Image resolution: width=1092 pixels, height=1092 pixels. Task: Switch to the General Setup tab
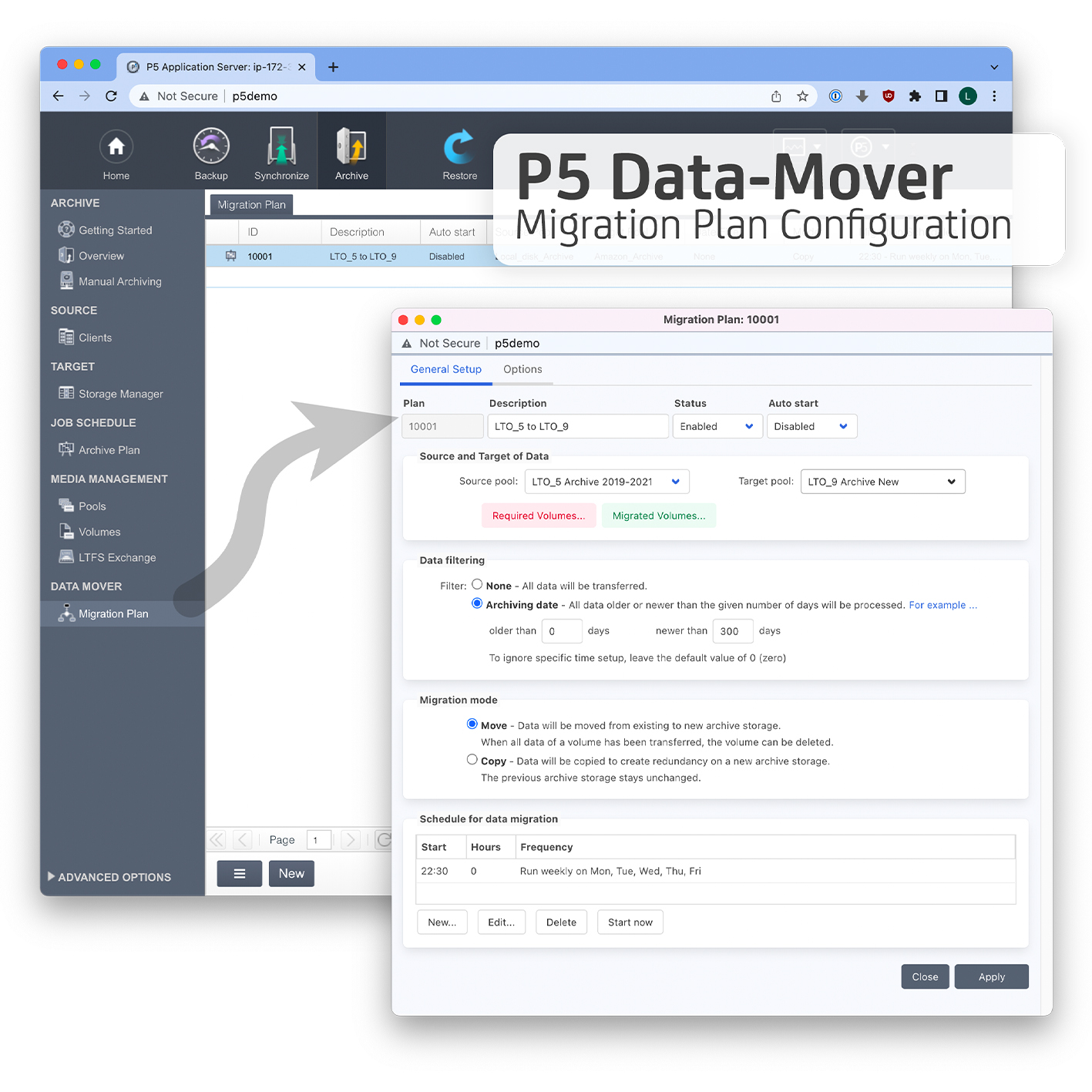[445, 370]
